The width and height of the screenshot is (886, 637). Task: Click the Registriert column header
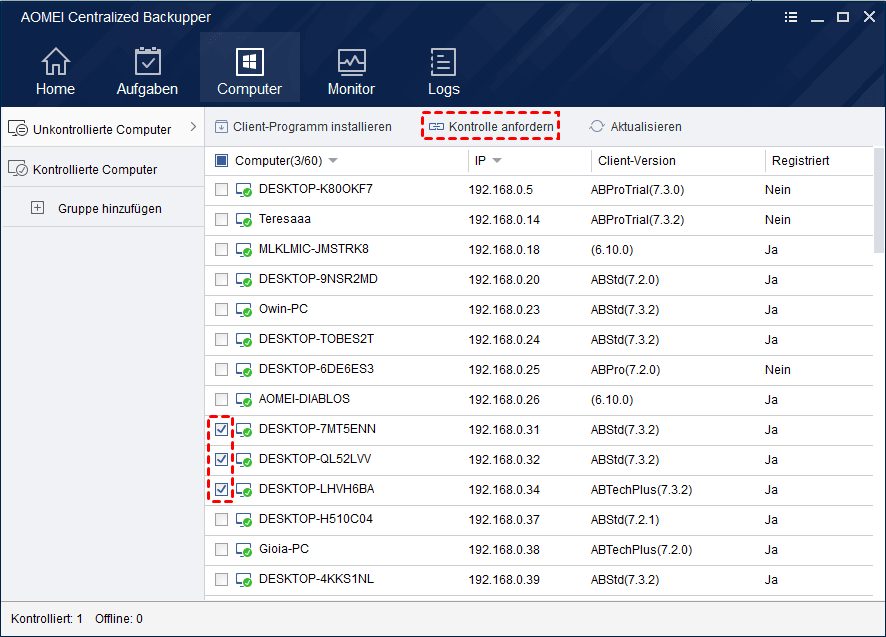tap(801, 161)
